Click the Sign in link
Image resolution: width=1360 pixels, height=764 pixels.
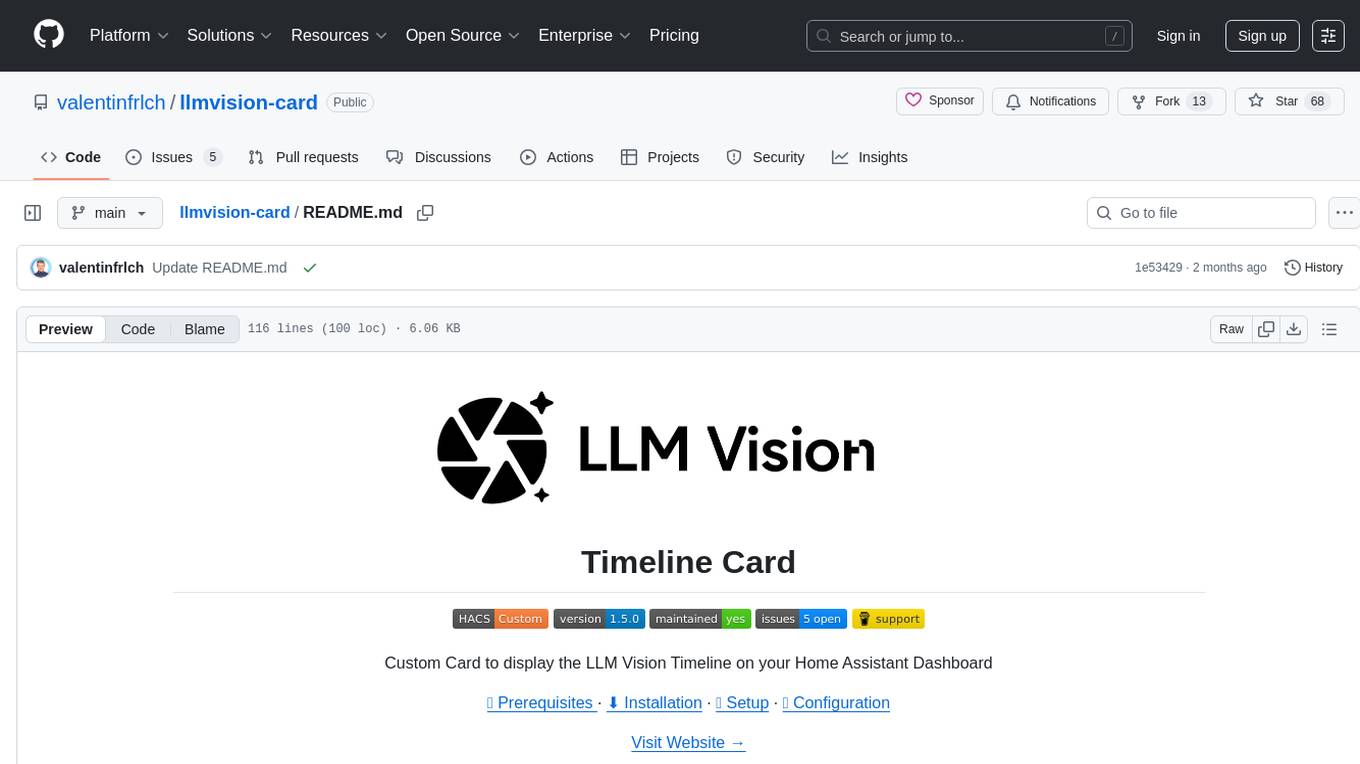1178,36
